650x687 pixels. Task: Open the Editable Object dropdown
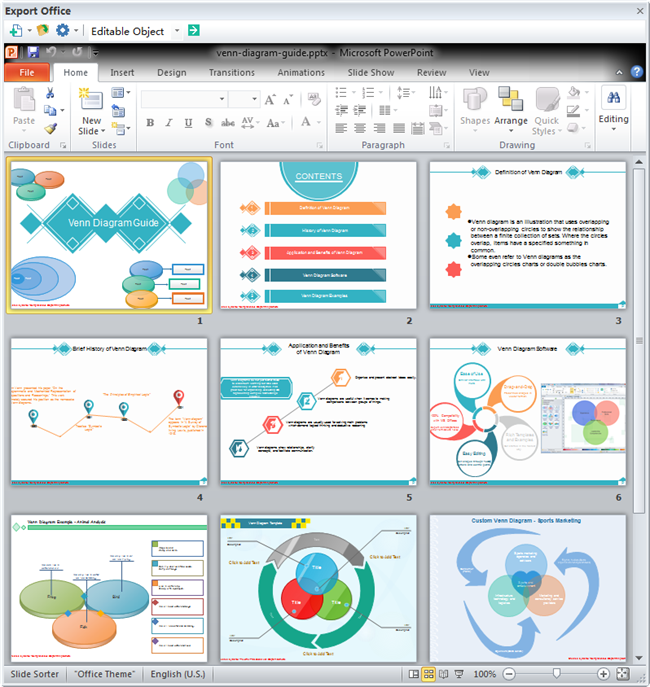177,31
